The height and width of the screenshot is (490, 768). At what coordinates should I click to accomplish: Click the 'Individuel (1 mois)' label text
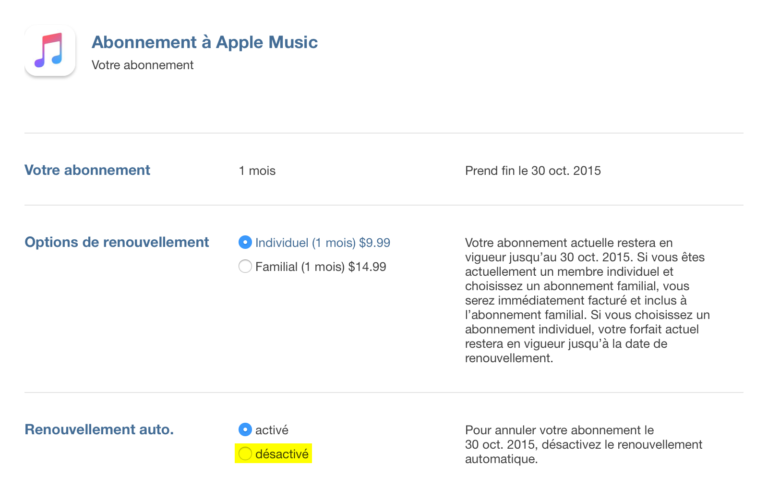click(300, 242)
